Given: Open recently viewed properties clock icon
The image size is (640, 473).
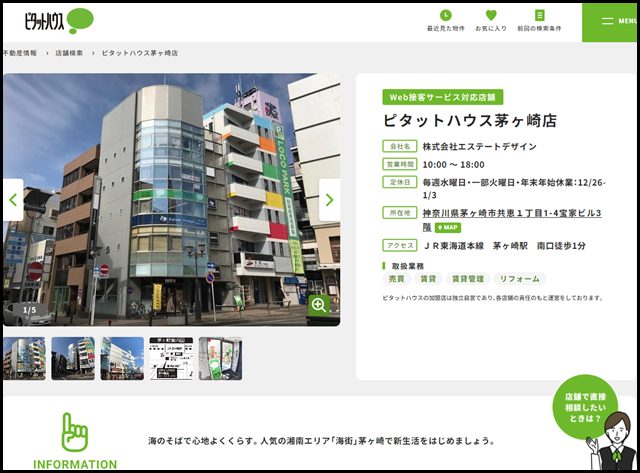Looking at the screenshot, I should tap(446, 16).
